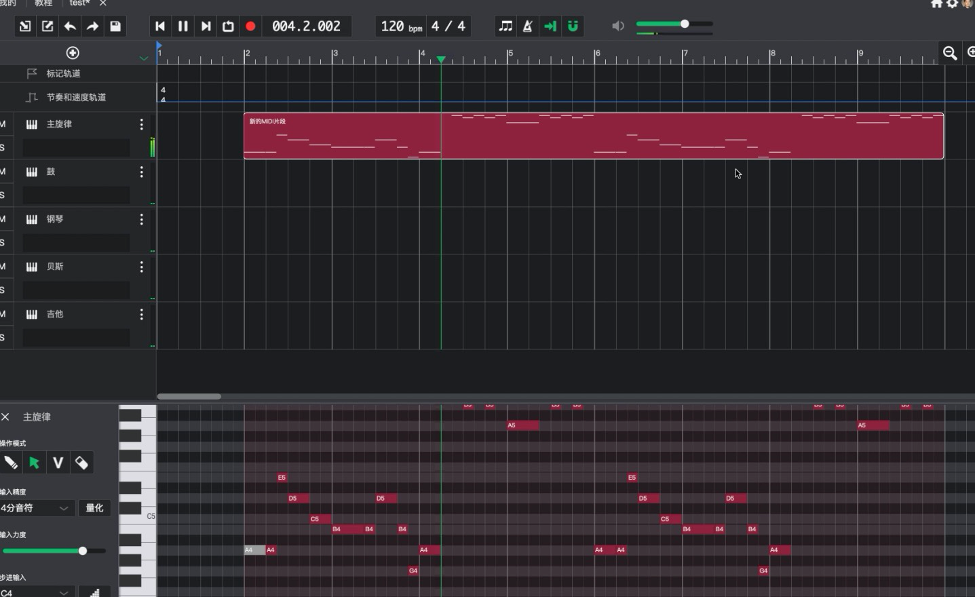
Task: Click the 004.2.002 position display
Action: [x=307, y=26]
